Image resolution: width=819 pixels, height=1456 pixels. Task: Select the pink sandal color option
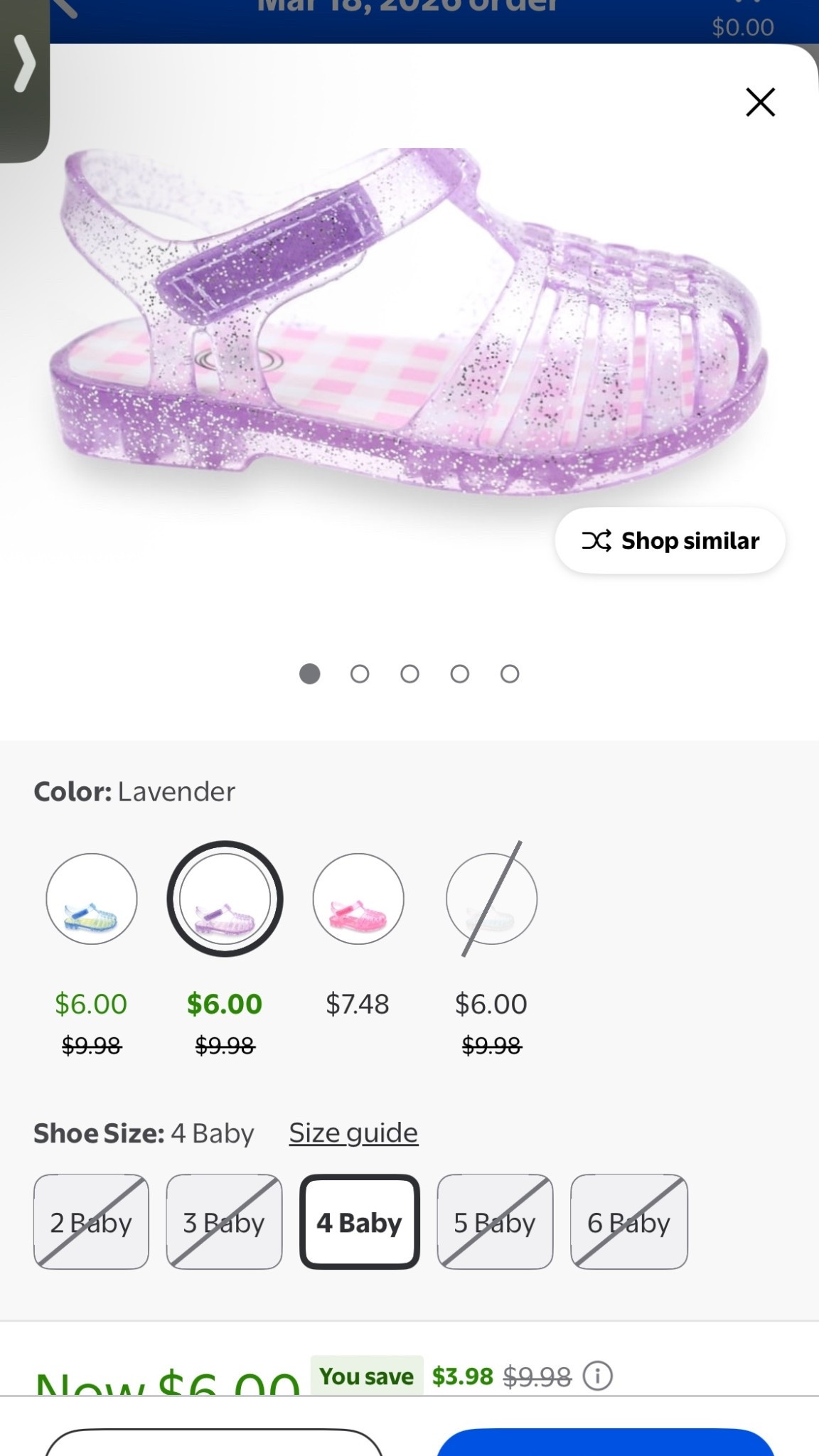pos(358,899)
